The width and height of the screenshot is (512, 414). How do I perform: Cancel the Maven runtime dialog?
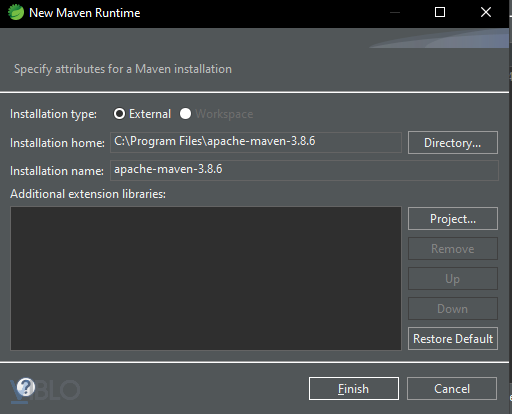[452, 389]
